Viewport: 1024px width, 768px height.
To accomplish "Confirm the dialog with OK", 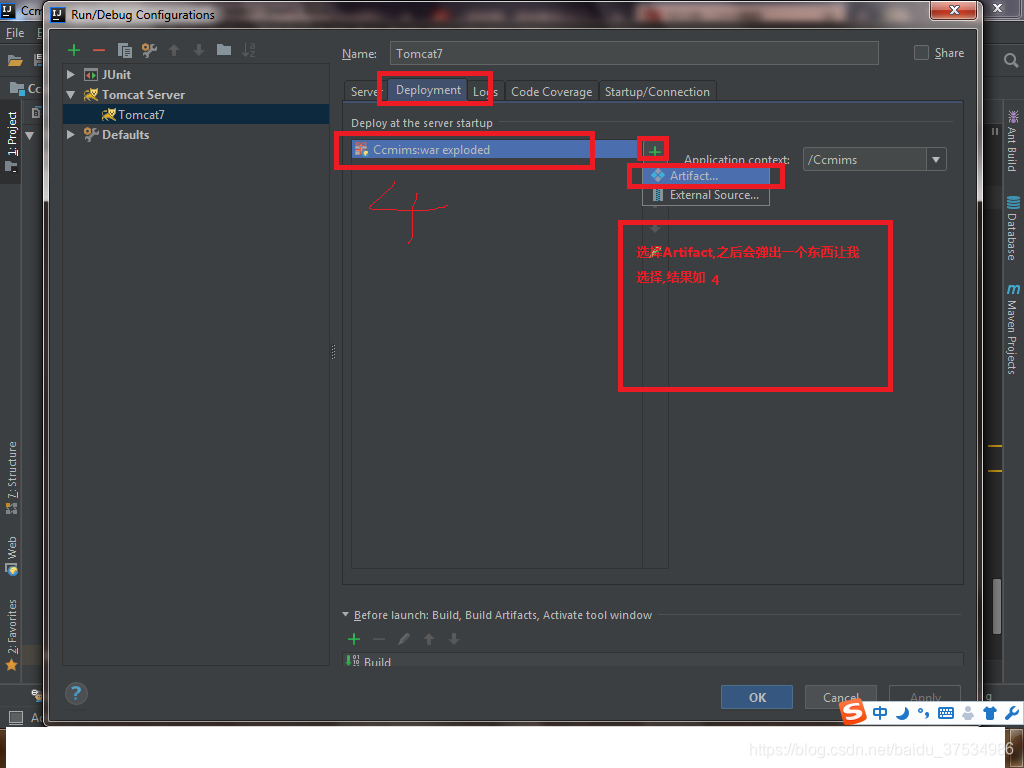I will point(757,697).
